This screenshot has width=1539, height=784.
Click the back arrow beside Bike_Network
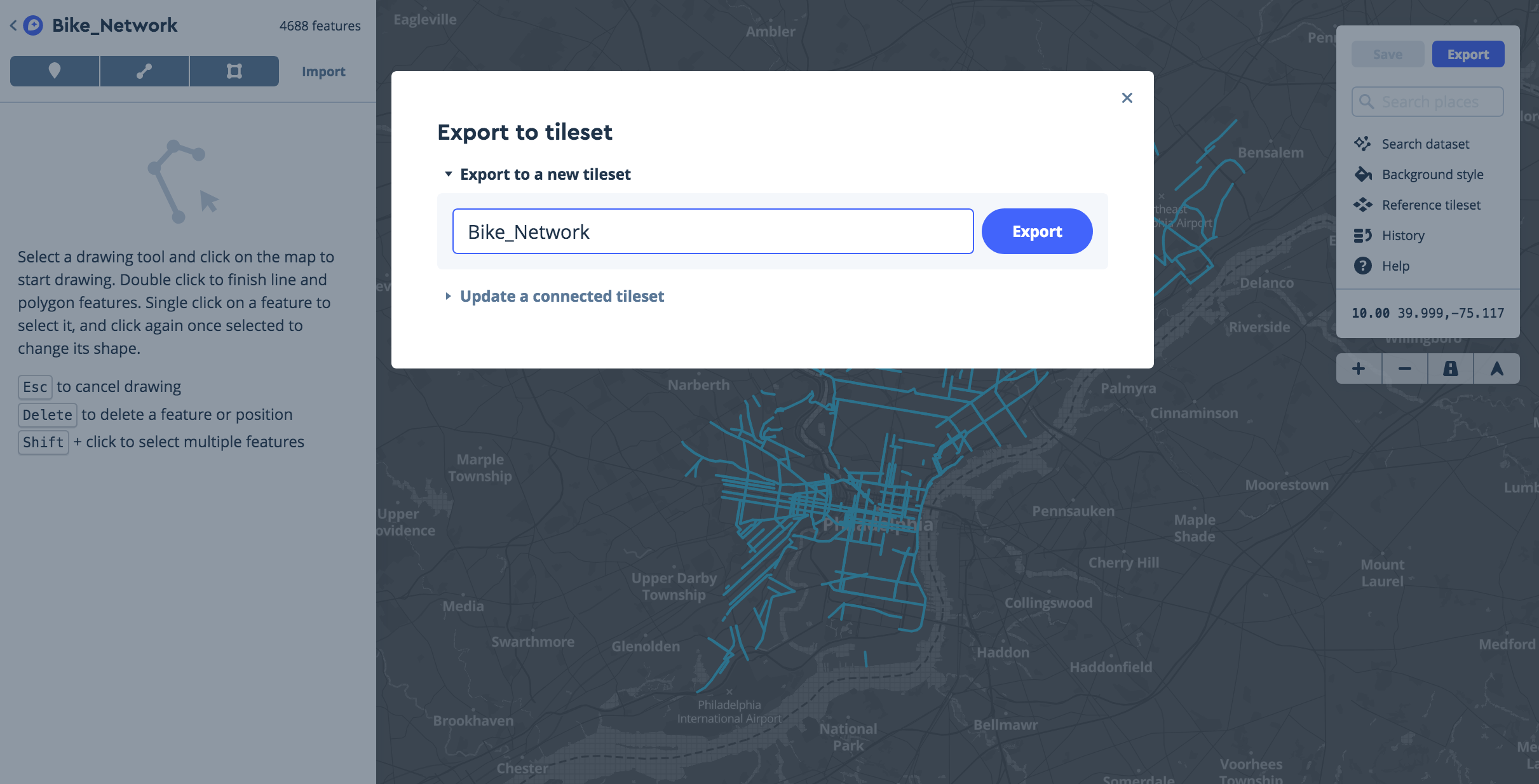(x=13, y=25)
